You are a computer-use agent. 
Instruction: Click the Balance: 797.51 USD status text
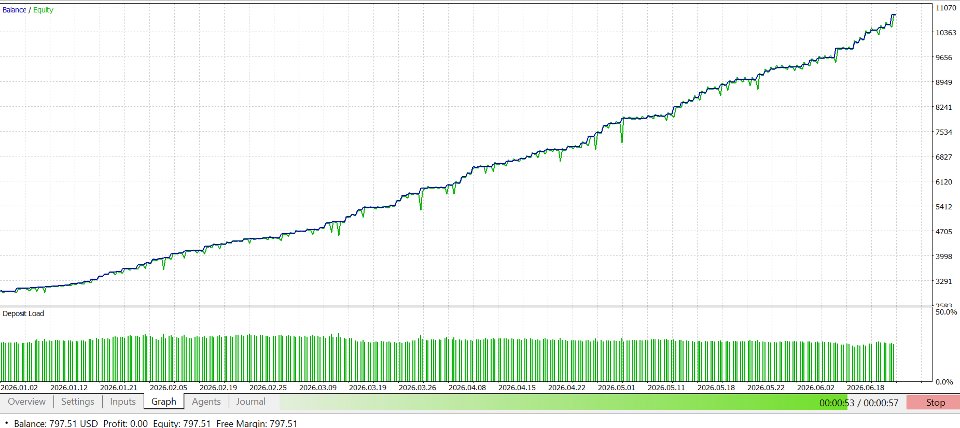(56, 423)
